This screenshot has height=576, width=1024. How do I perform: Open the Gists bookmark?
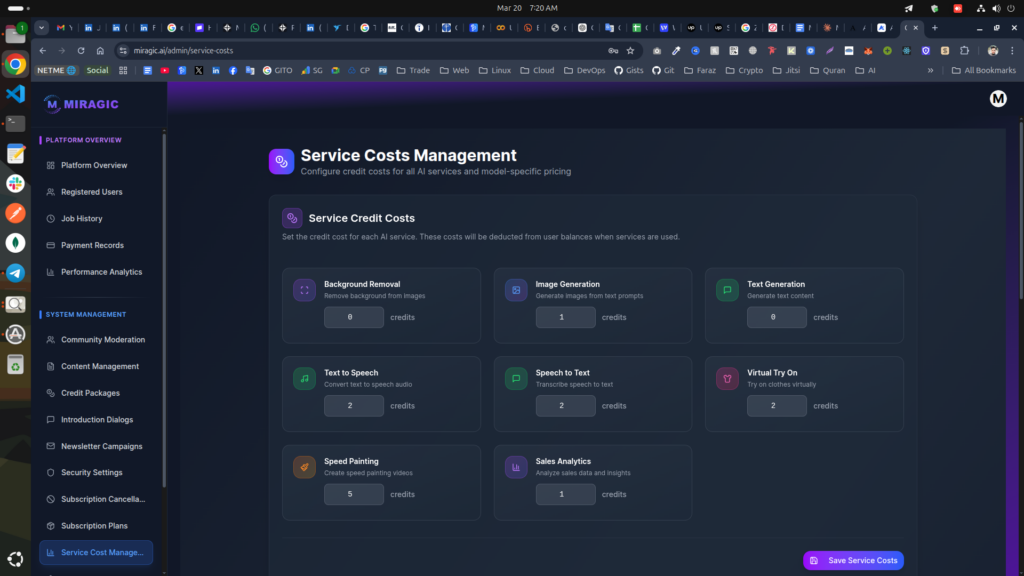(x=628, y=71)
